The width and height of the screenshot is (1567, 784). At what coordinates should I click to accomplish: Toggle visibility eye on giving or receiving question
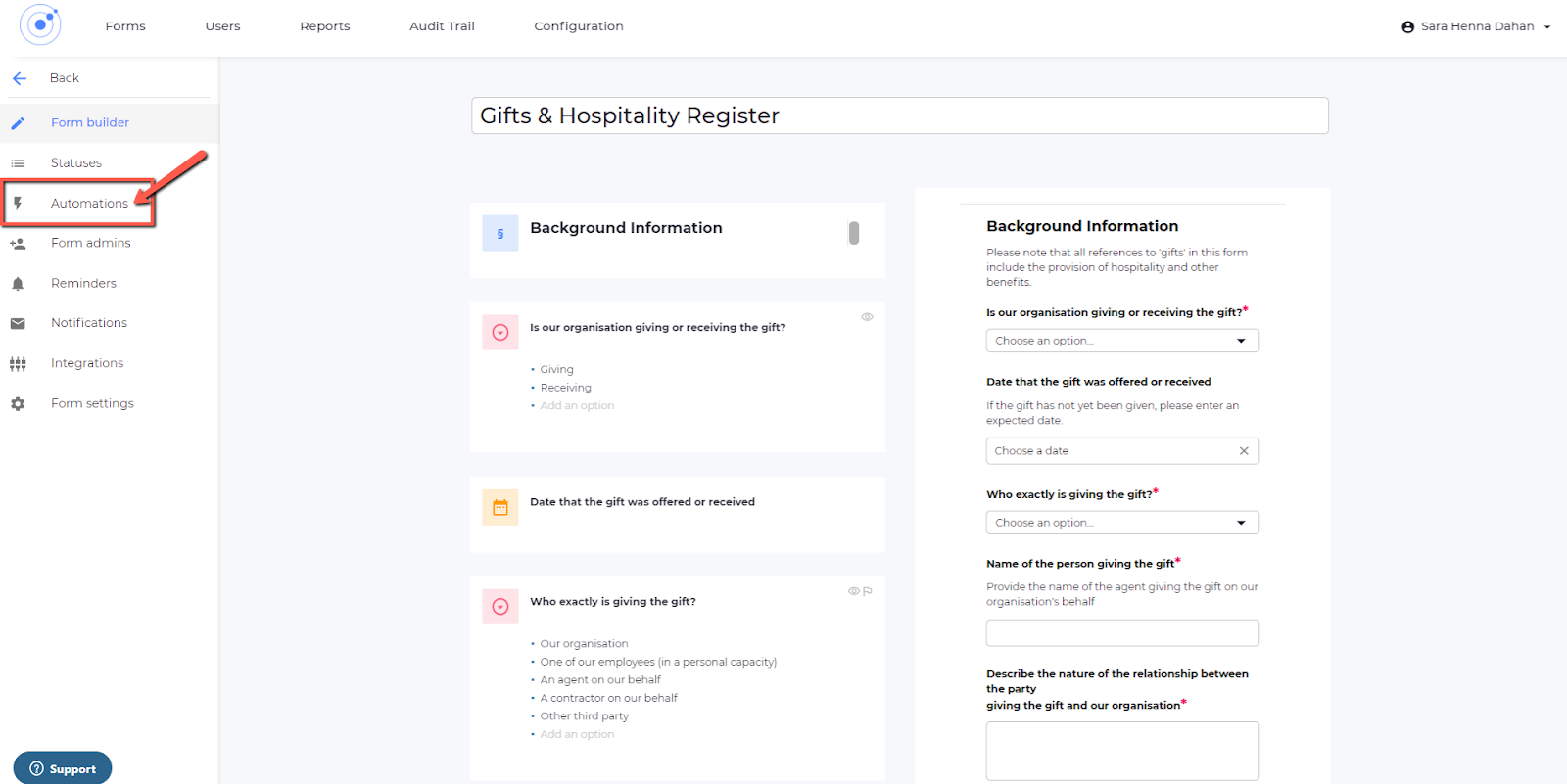(867, 317)
